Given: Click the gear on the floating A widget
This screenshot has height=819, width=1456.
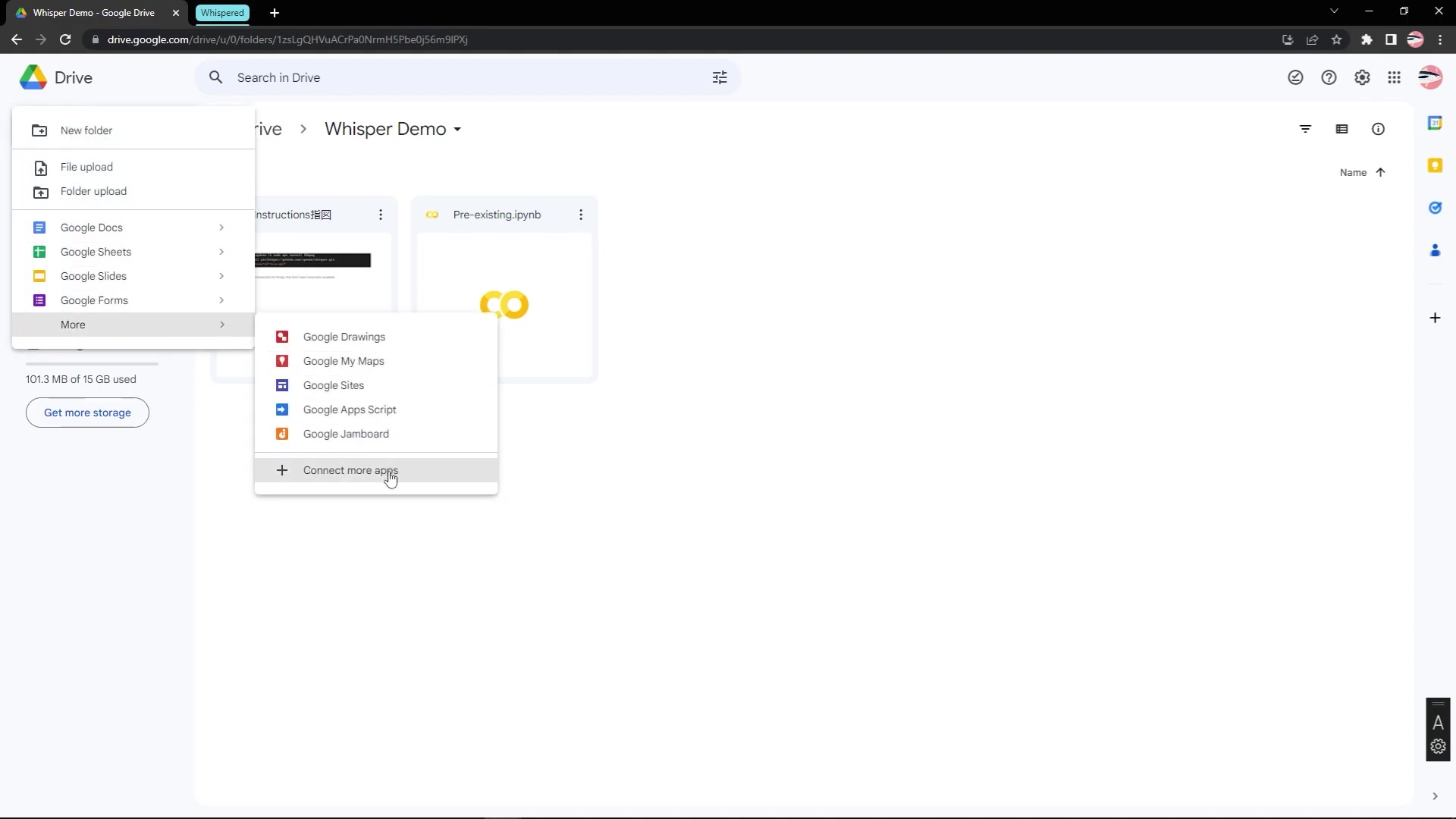Looking at the screenshot, I should 1438,746.
